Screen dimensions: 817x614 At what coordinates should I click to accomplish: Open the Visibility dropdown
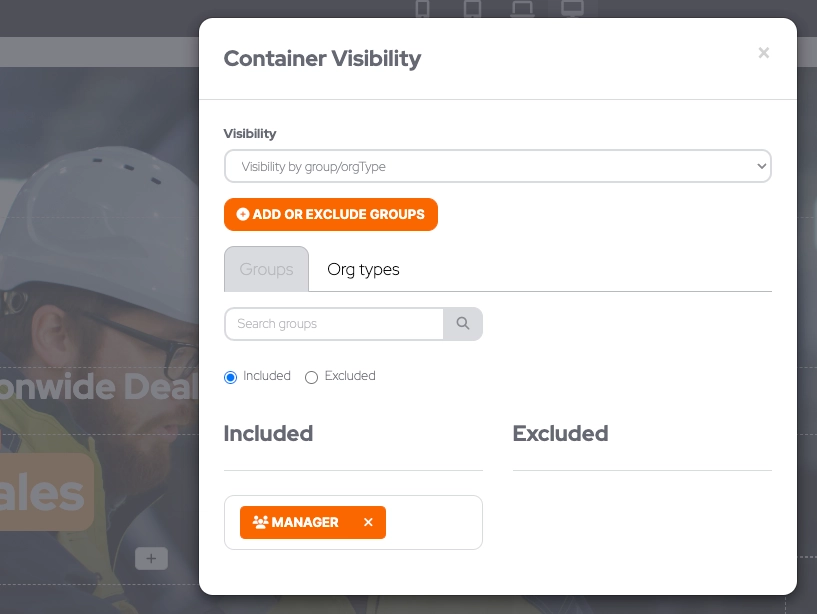pyautogui.click(x=497, y=167)
